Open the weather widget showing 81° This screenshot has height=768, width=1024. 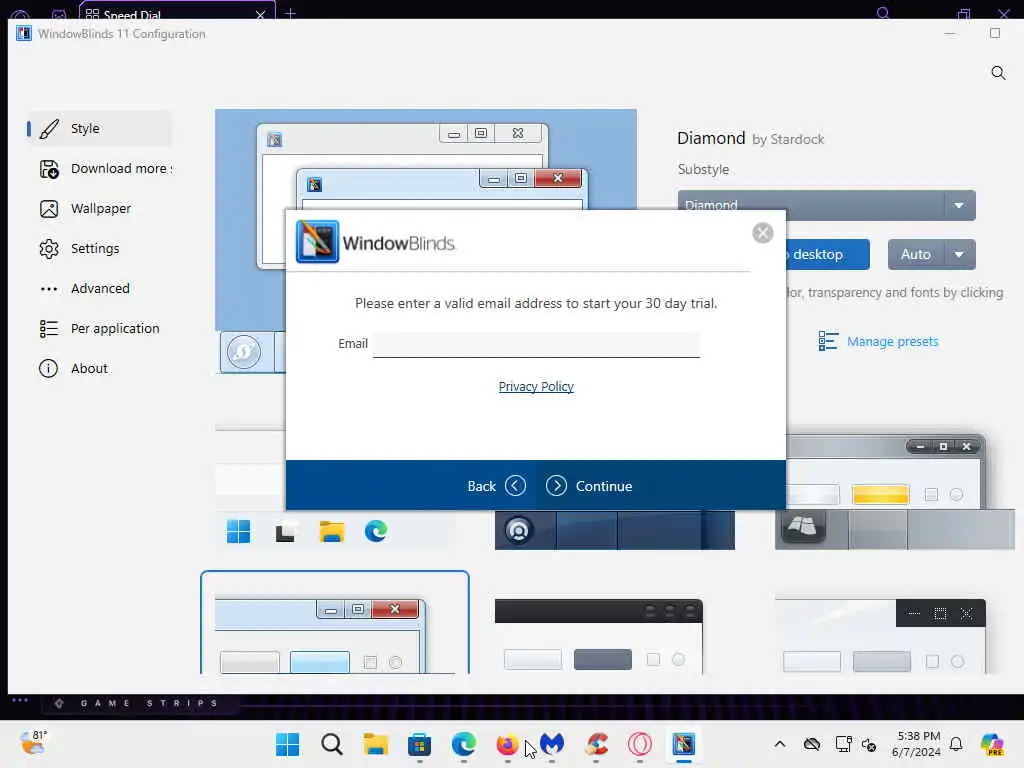point(33,743)
